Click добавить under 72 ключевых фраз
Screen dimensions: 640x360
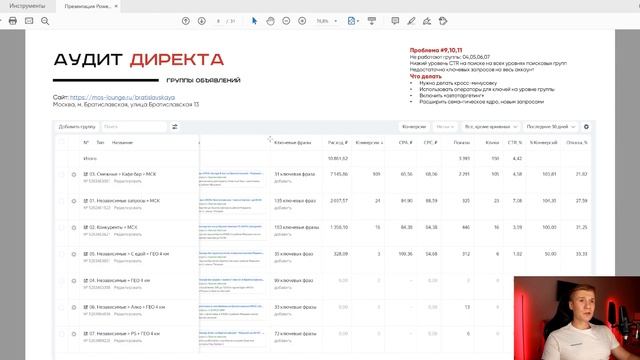283,340
